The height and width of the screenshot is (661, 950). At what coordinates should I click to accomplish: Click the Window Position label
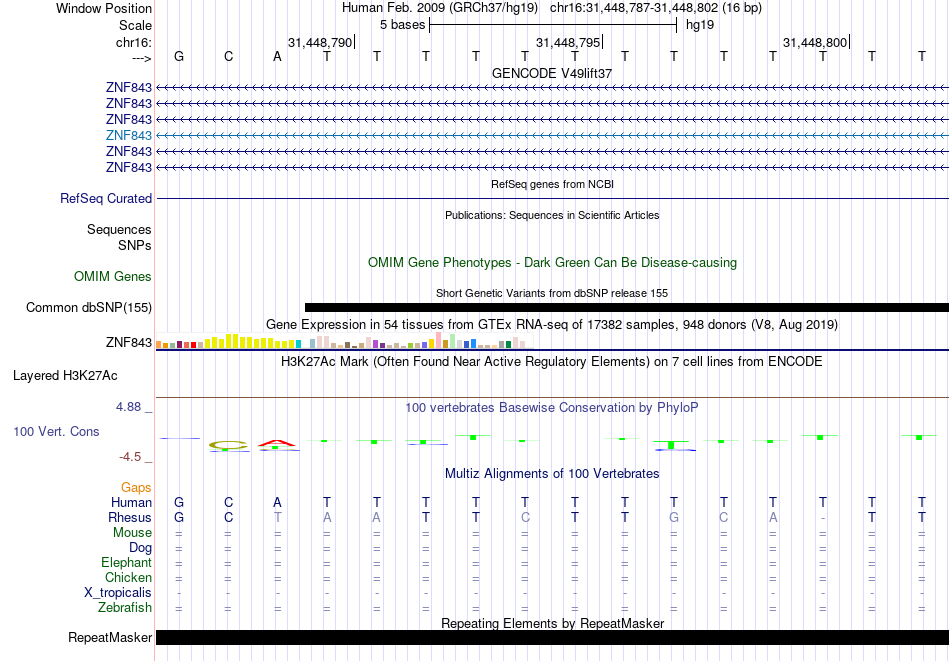tap(104, 8)
